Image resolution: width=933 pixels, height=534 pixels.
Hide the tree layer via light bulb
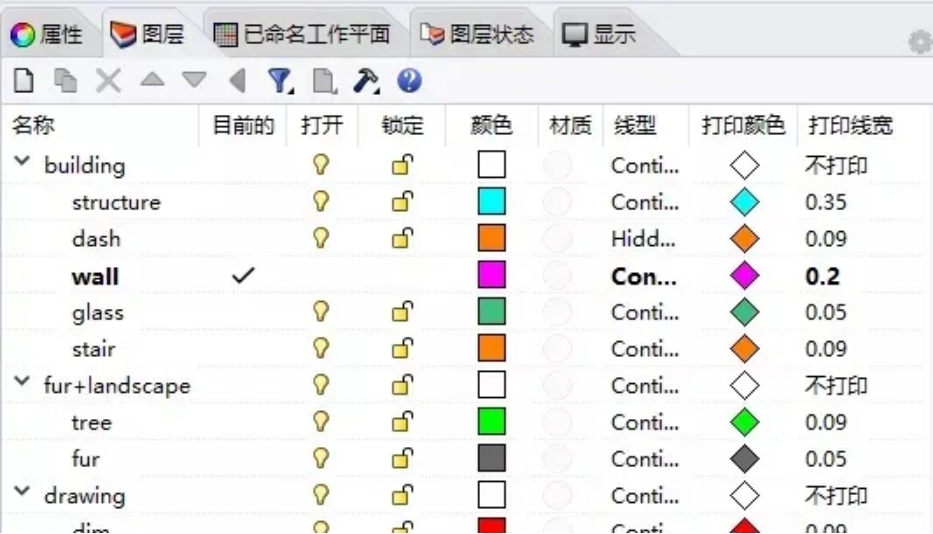pos(321,422)
